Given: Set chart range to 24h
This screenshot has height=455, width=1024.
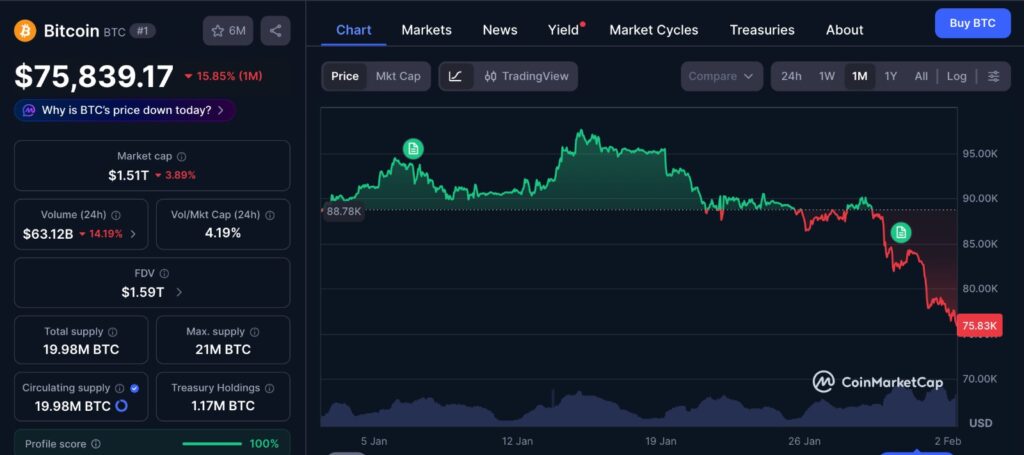Looking at the screenshot, I should pos(792,76).
